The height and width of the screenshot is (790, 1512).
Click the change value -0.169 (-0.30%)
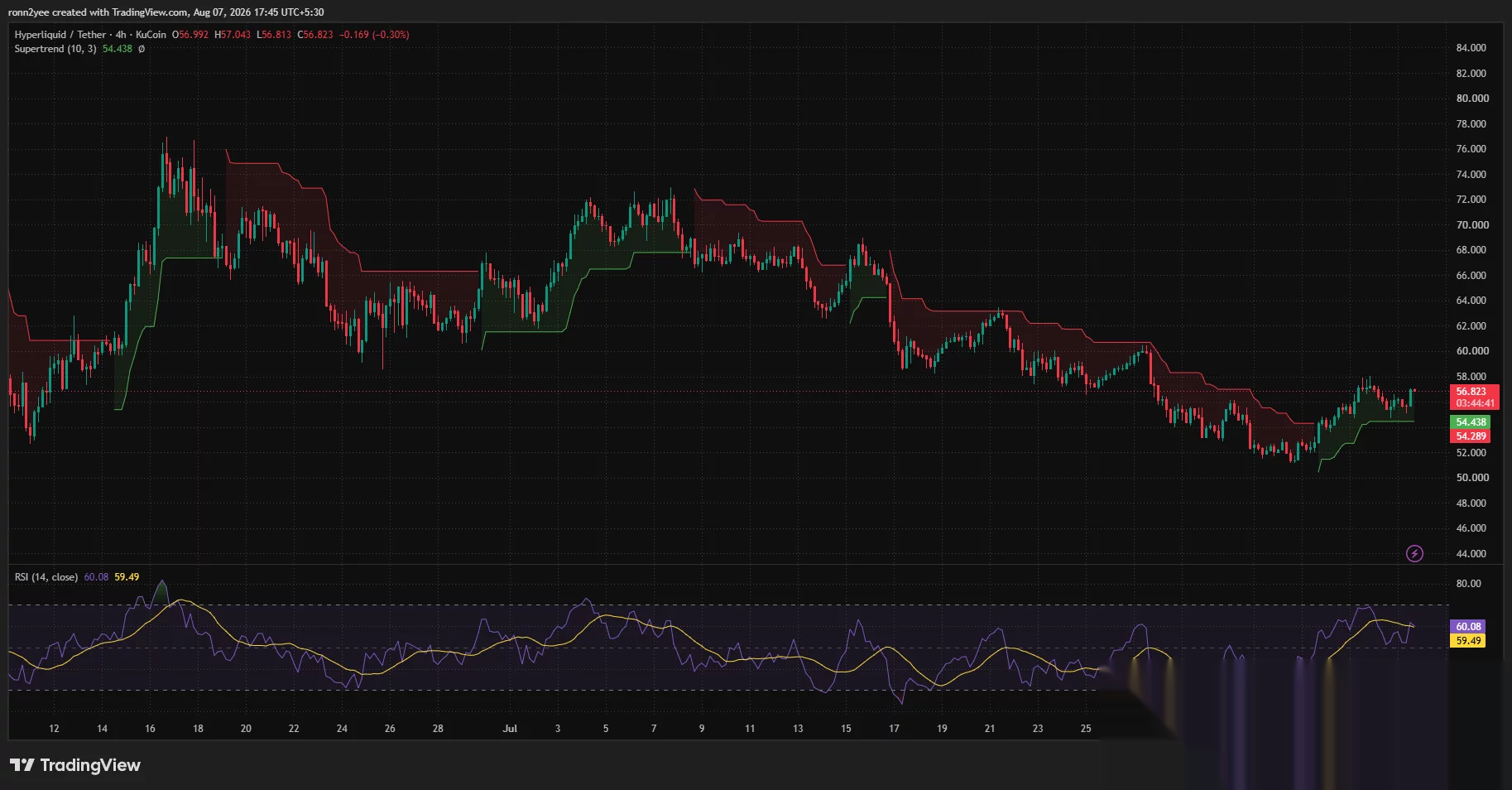coord(374,35)
